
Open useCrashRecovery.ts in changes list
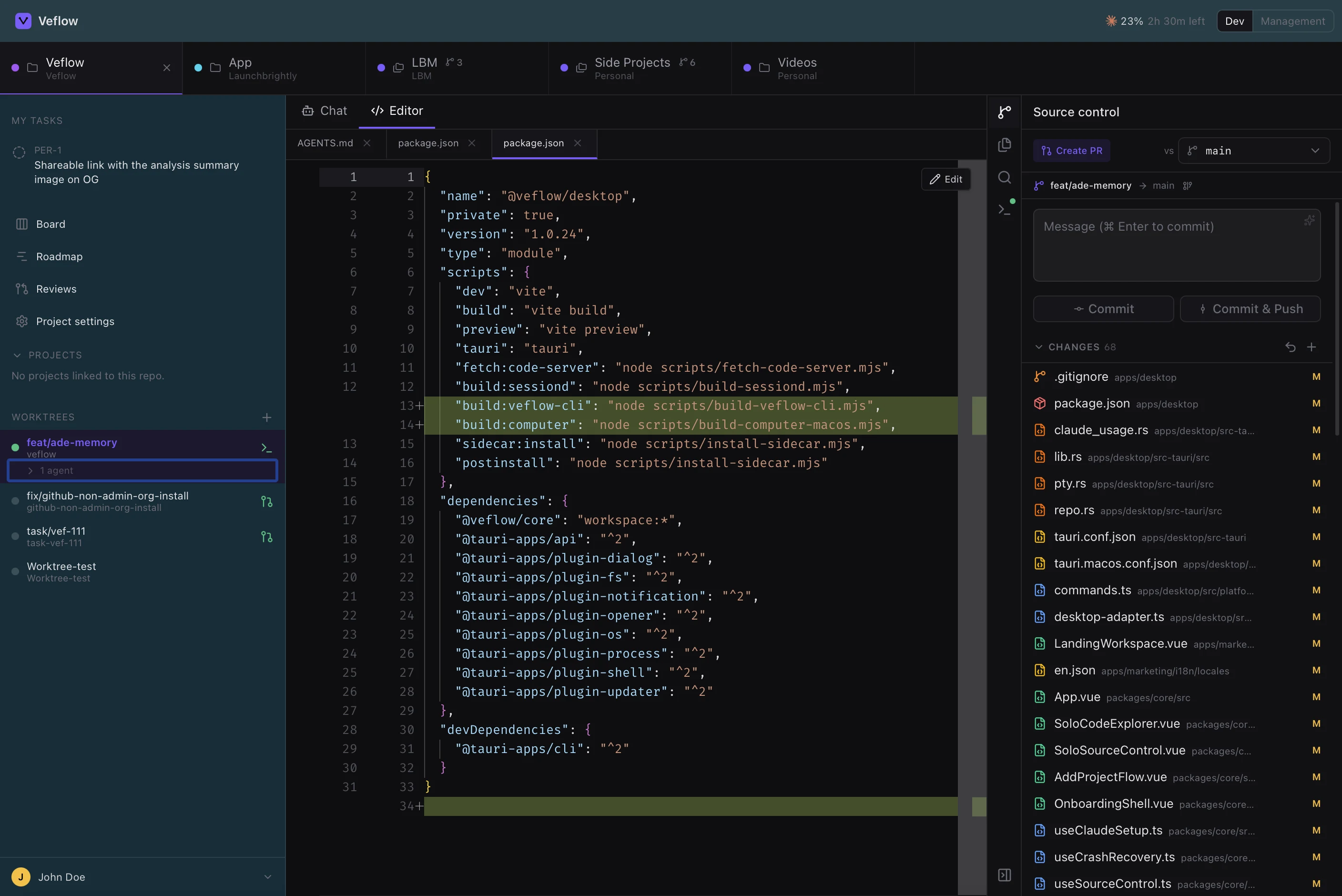pos(1176,857)
